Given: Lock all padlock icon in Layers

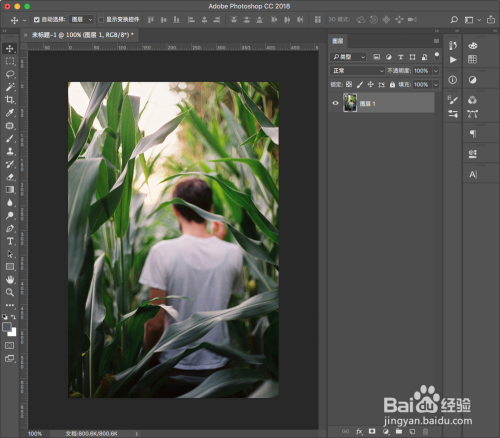Looking at the screenshot, I should click(392, 85).
